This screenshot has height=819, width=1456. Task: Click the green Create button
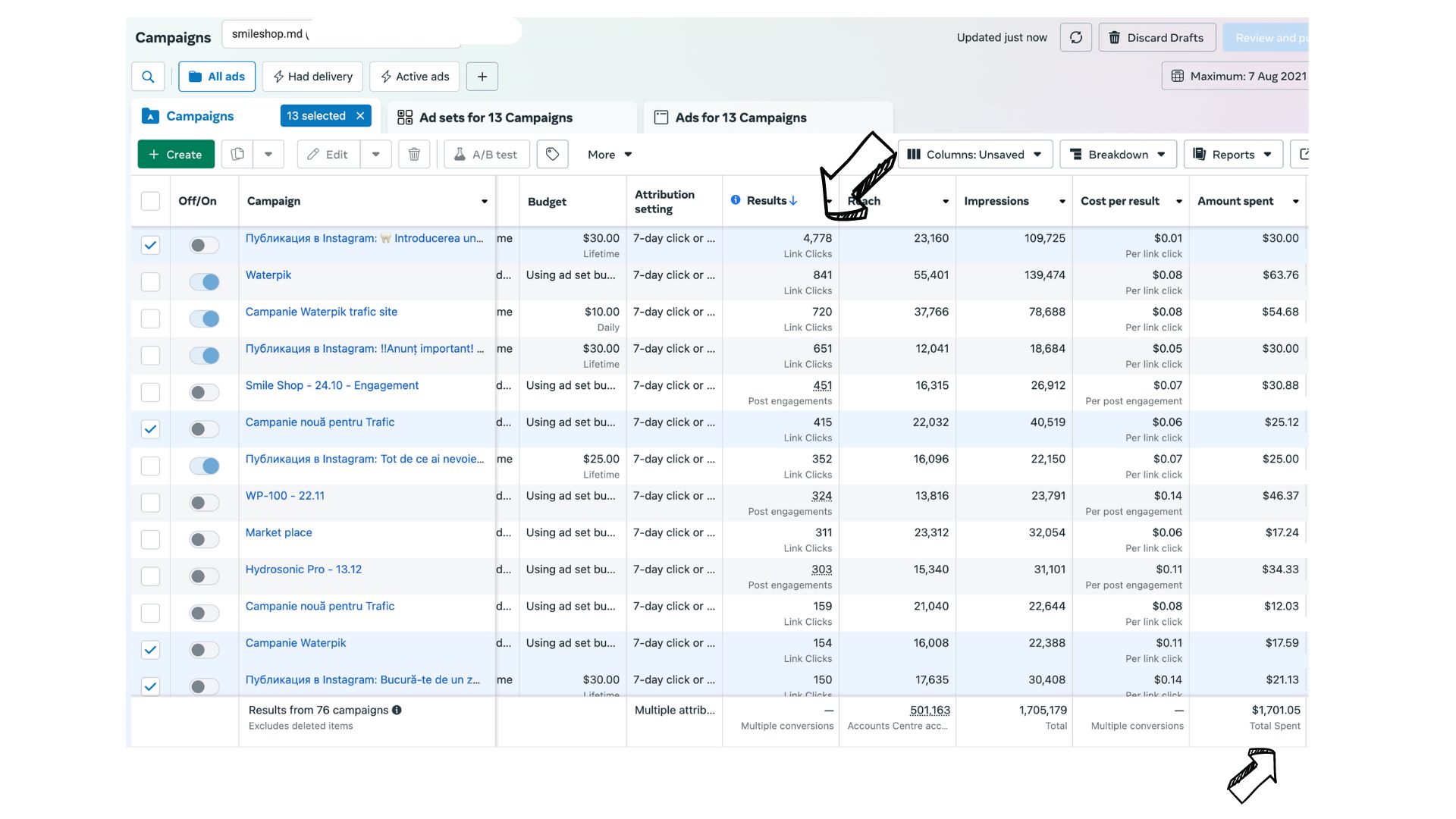pyautogui.click(x=176, y=155)
